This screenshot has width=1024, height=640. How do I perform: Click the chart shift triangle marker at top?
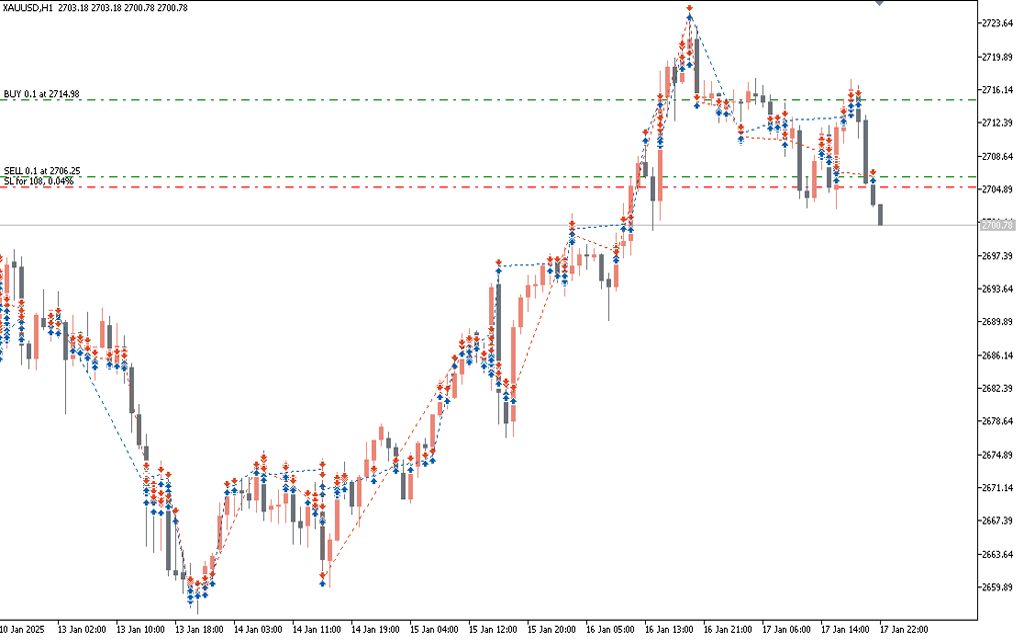pos(879,3)
